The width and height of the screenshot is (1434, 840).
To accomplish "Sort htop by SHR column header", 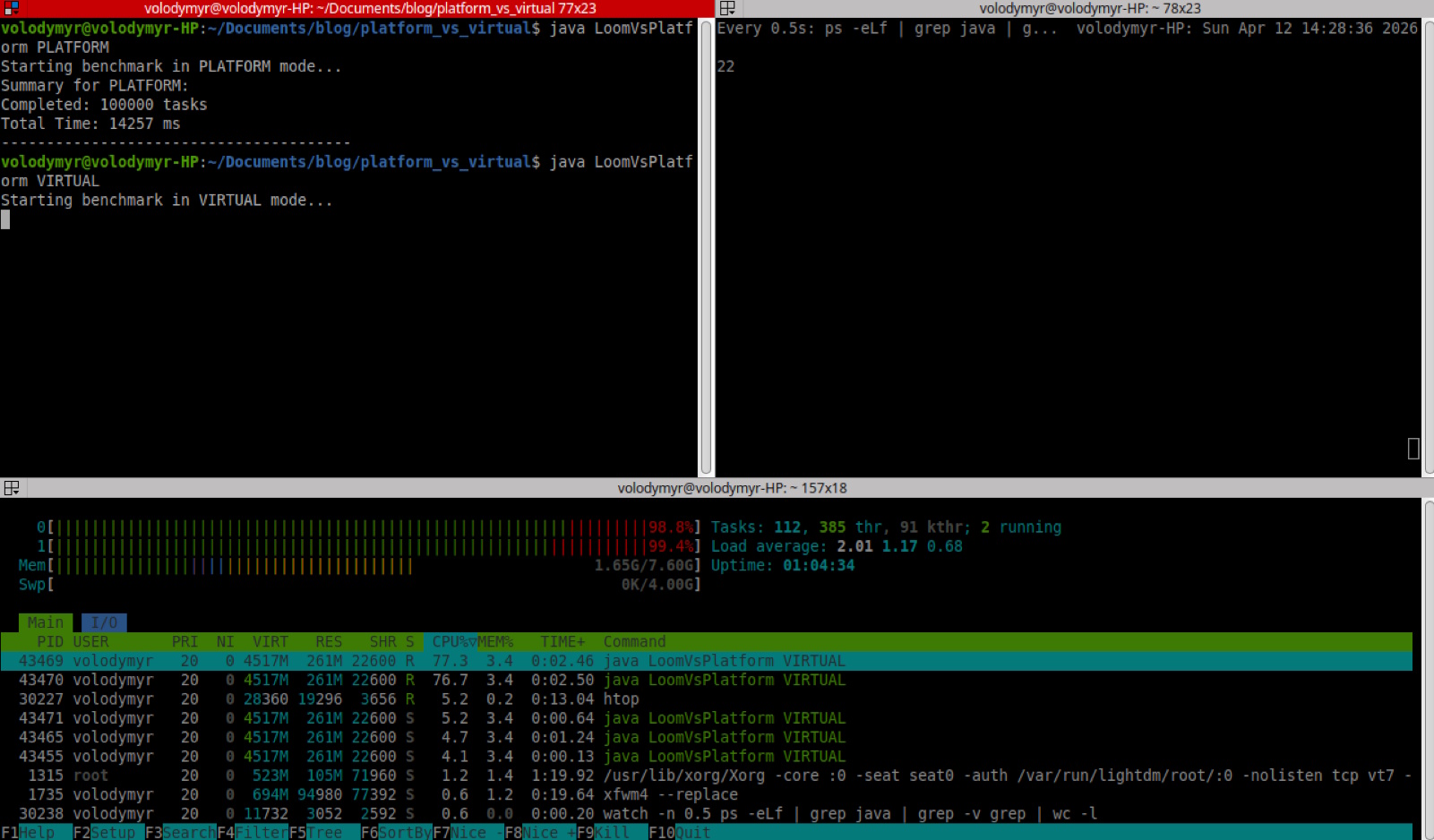I will pos(382,642).
